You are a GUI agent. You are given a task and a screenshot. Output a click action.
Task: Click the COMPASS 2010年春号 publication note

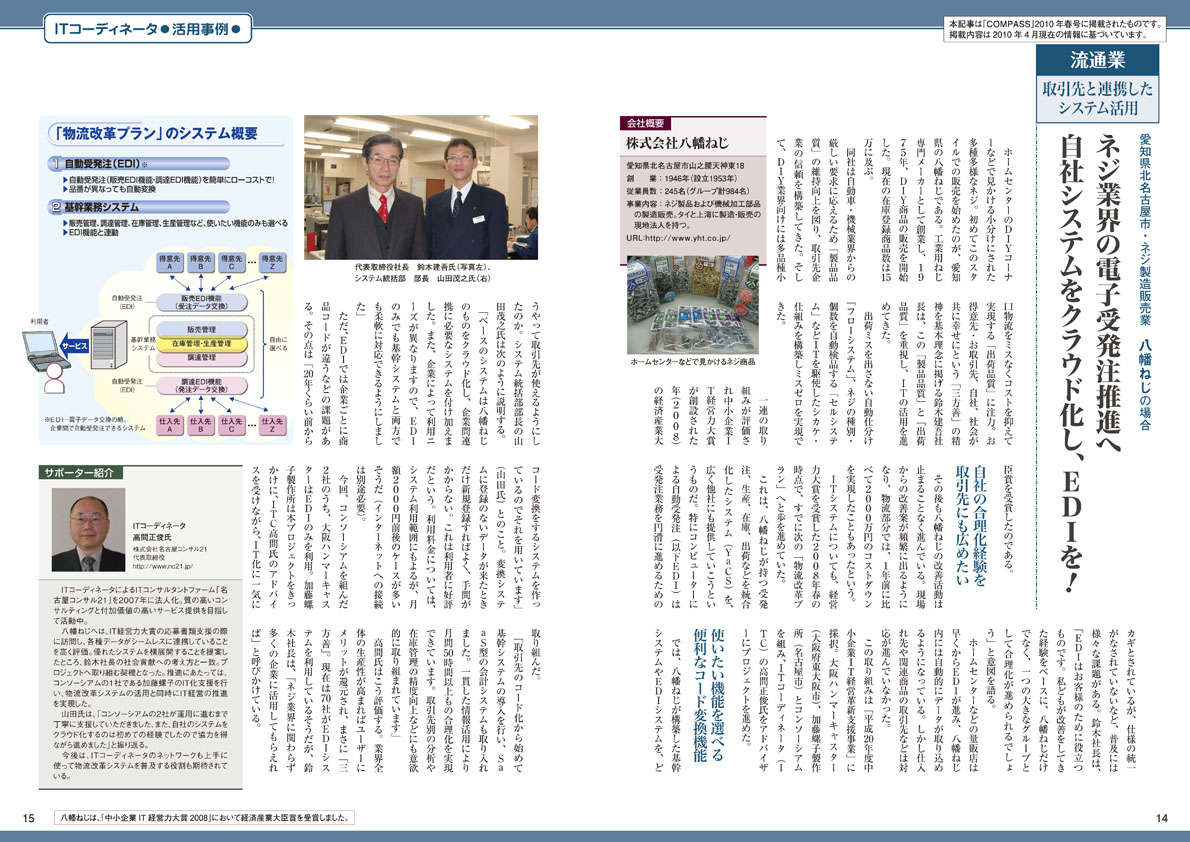coord(1056,30)
